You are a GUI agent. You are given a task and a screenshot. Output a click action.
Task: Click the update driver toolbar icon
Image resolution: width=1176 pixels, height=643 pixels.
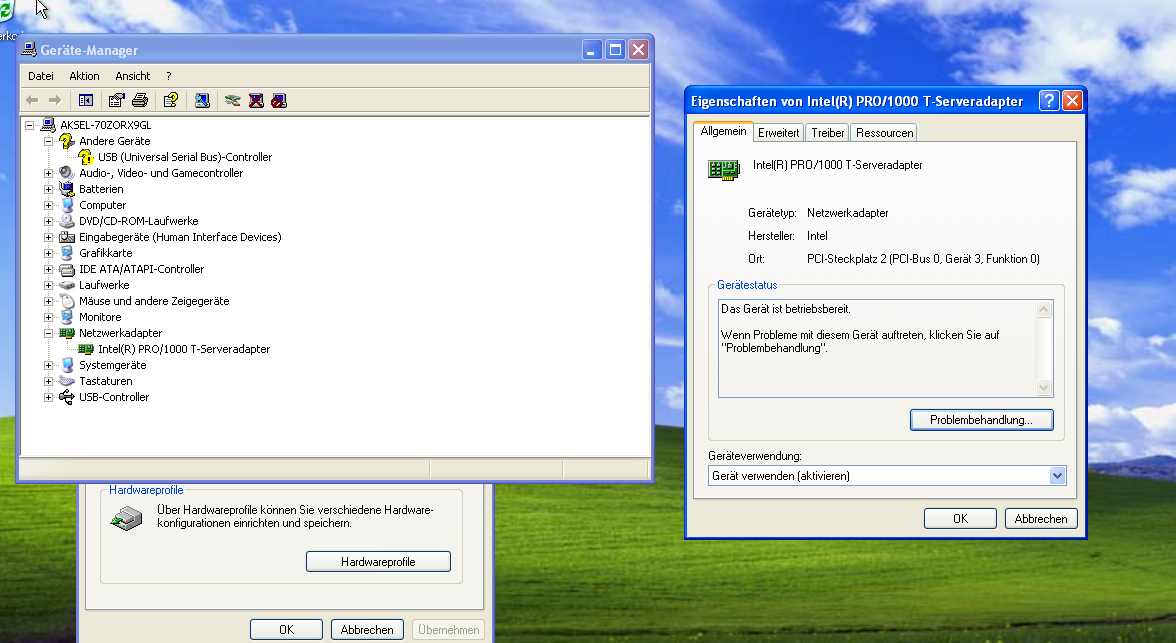[232, 101]
